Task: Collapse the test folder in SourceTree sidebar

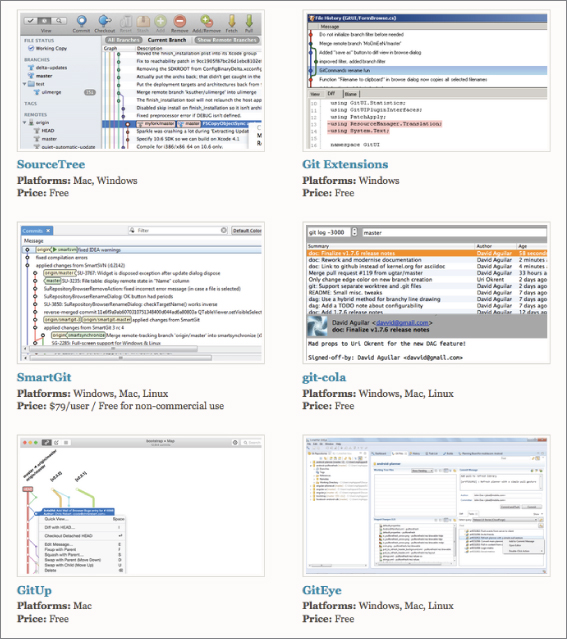Action: tap(24, 84)
